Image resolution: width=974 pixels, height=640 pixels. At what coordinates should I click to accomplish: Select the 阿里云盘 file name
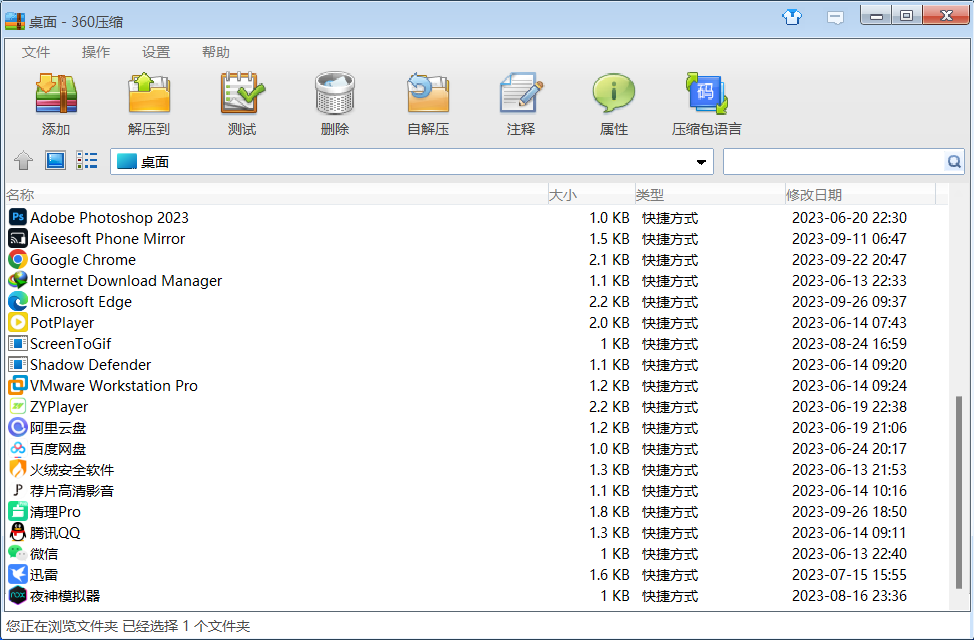click(58, 428)
